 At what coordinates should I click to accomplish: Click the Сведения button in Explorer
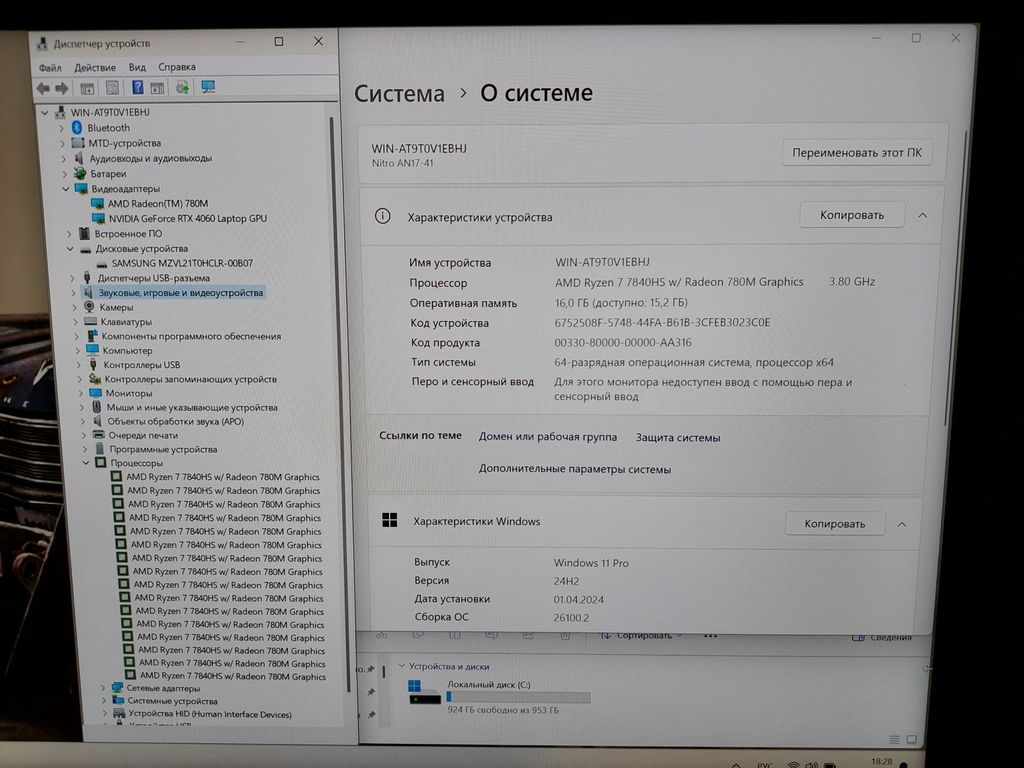tap(882, 637)
